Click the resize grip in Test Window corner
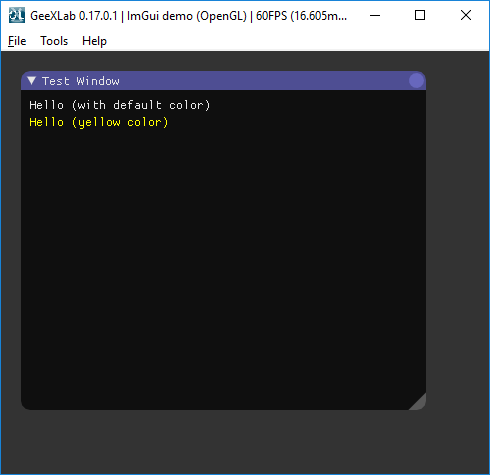This screenshot has height=475, width=490. (x=418, y=402)
